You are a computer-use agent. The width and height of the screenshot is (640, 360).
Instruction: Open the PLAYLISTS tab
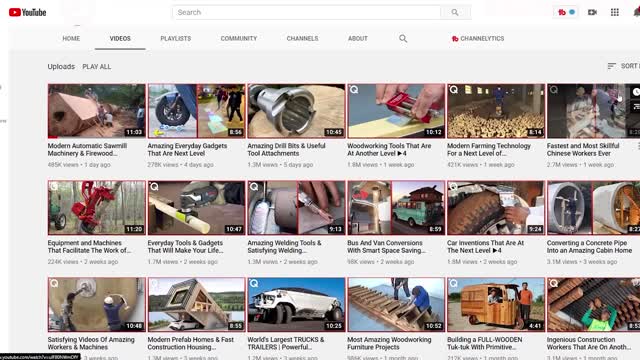point(176,38)
